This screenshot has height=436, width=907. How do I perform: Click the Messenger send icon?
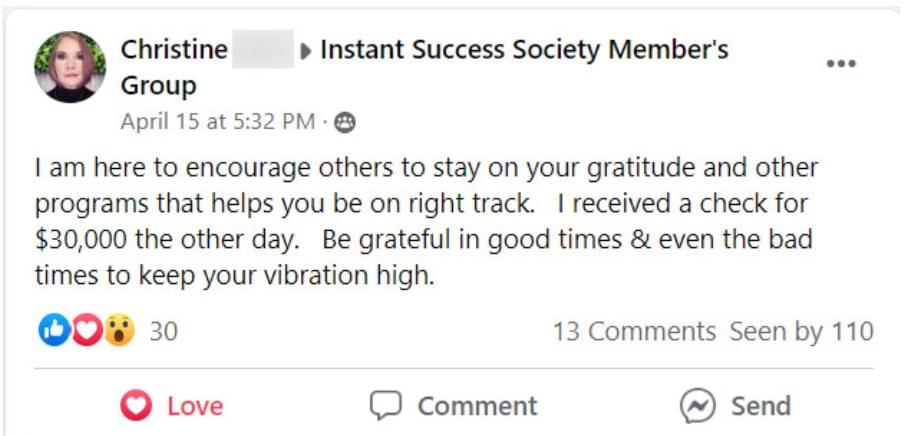697,406
